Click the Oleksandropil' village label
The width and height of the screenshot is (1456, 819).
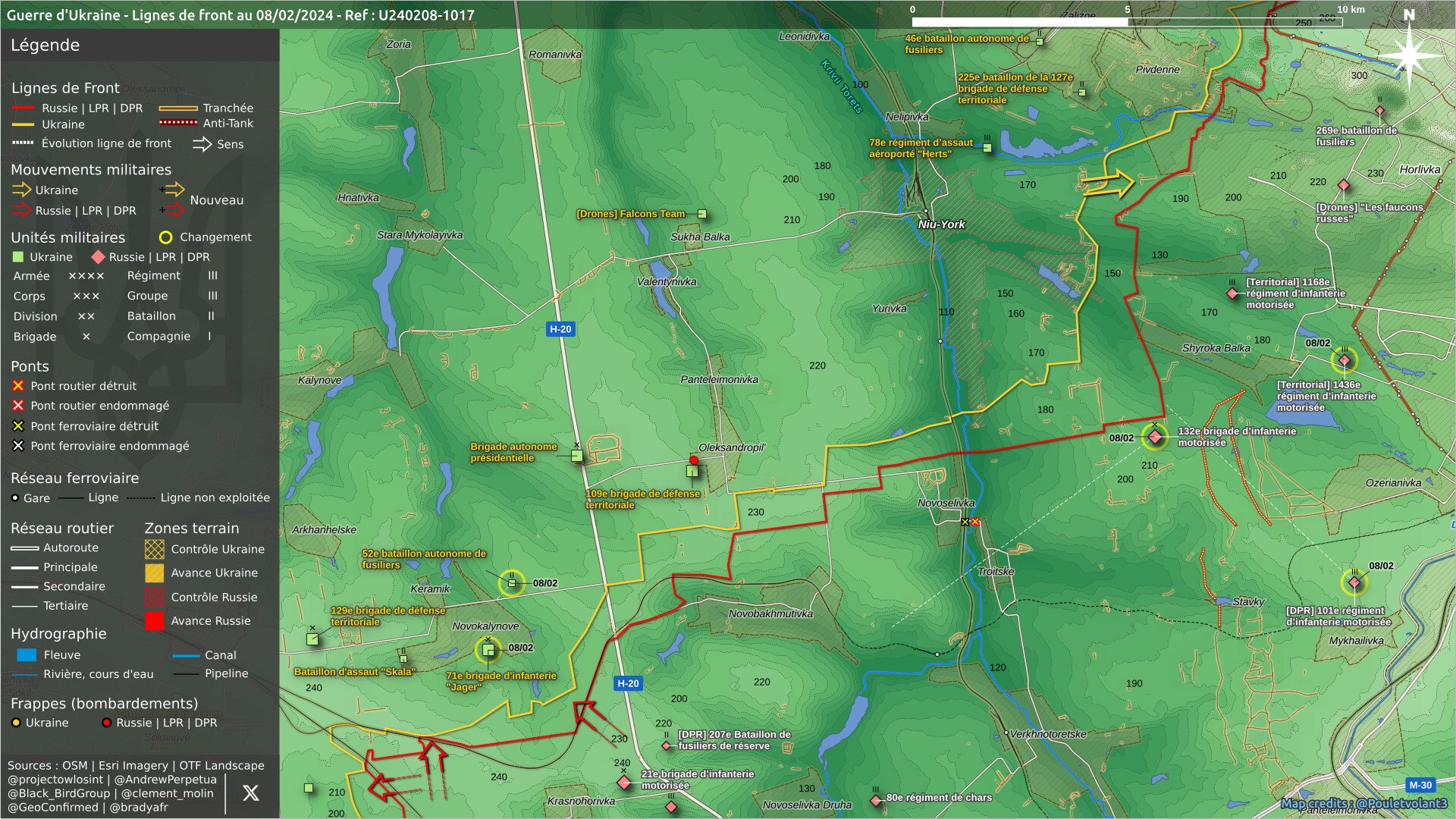click(732, 447)
